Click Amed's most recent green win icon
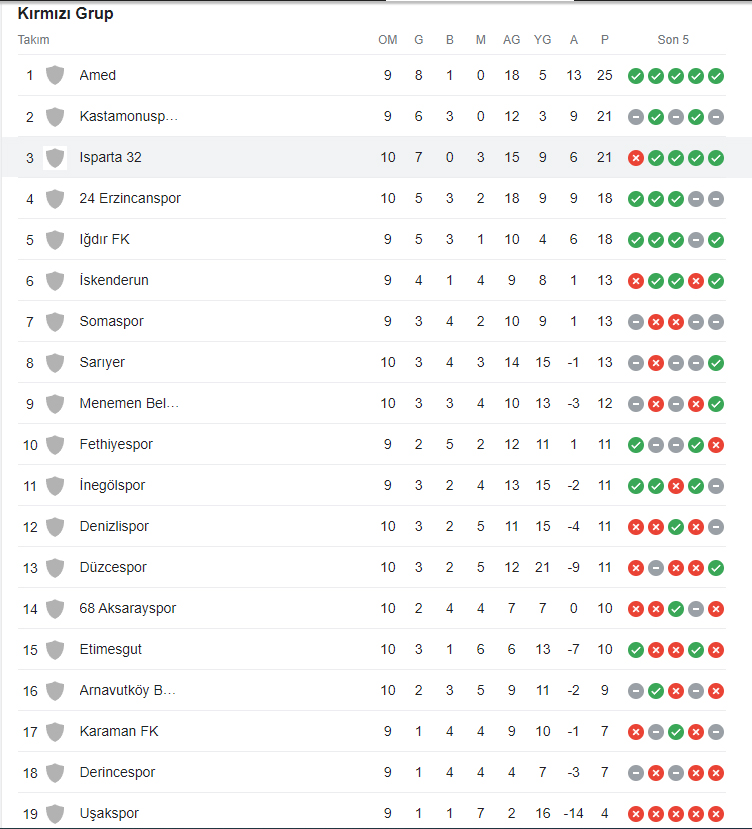Screen dimensions: 752x829 click(x=716, y=76)
